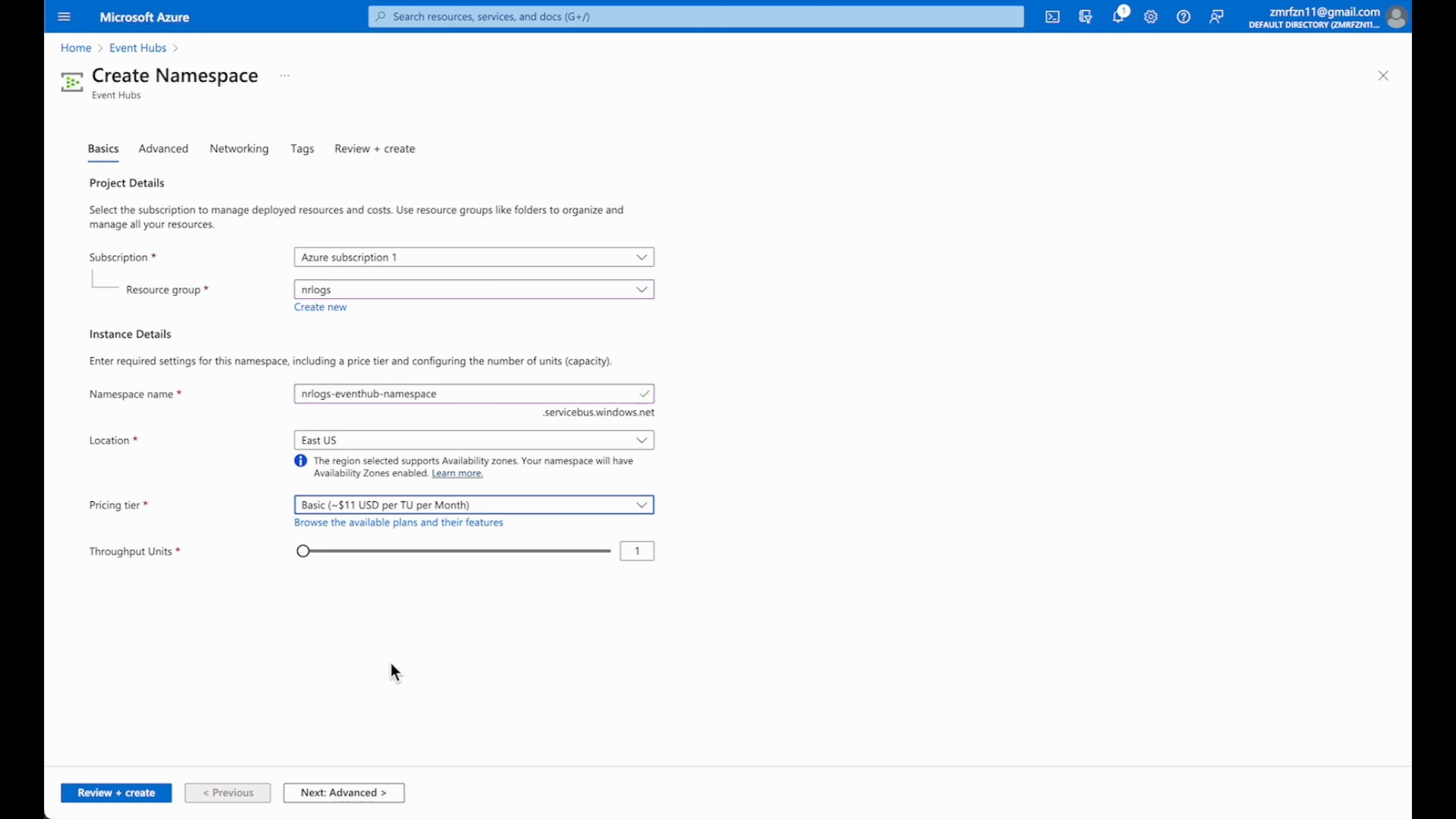Click the Previous button

coord(227,793)
